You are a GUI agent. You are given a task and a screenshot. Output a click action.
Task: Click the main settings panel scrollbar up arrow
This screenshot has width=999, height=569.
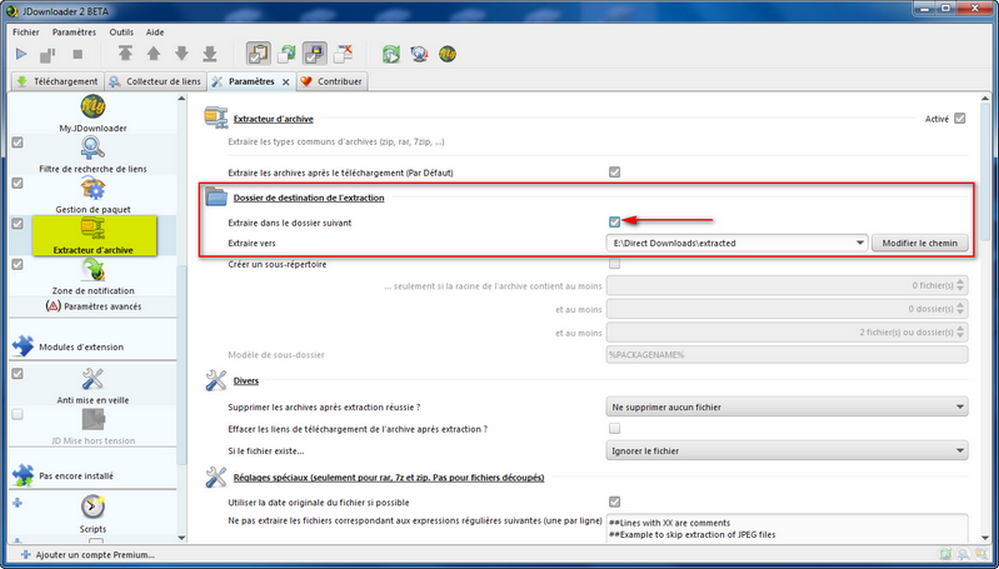[x=986, y=99]
